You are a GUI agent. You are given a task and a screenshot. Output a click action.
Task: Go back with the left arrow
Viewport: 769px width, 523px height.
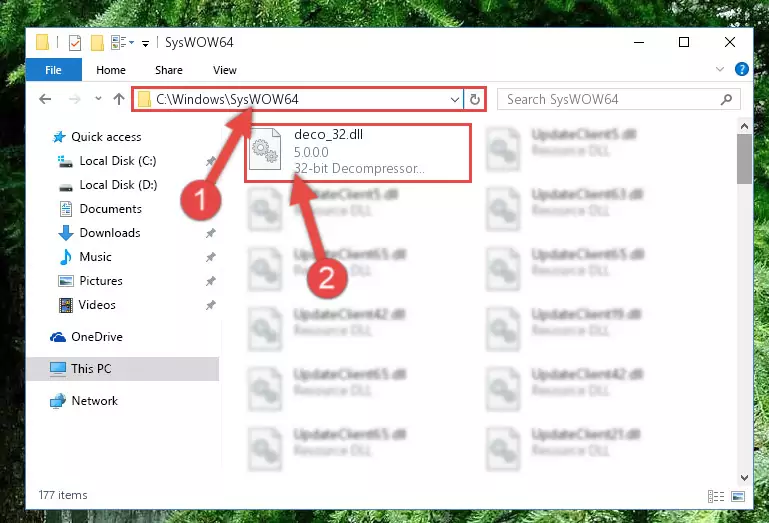pyautogui.click(x=45, y=99)
